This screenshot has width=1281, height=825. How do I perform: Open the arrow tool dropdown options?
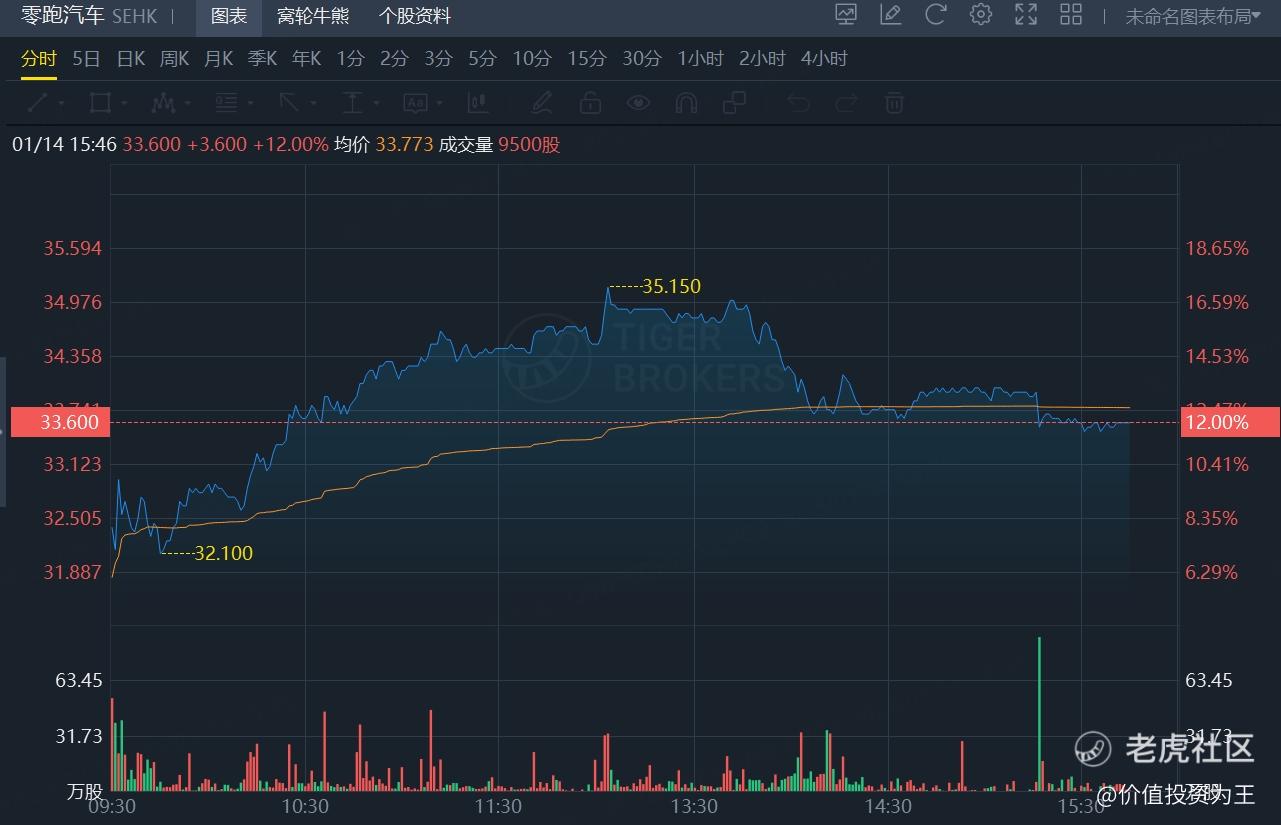click(308, 103)
